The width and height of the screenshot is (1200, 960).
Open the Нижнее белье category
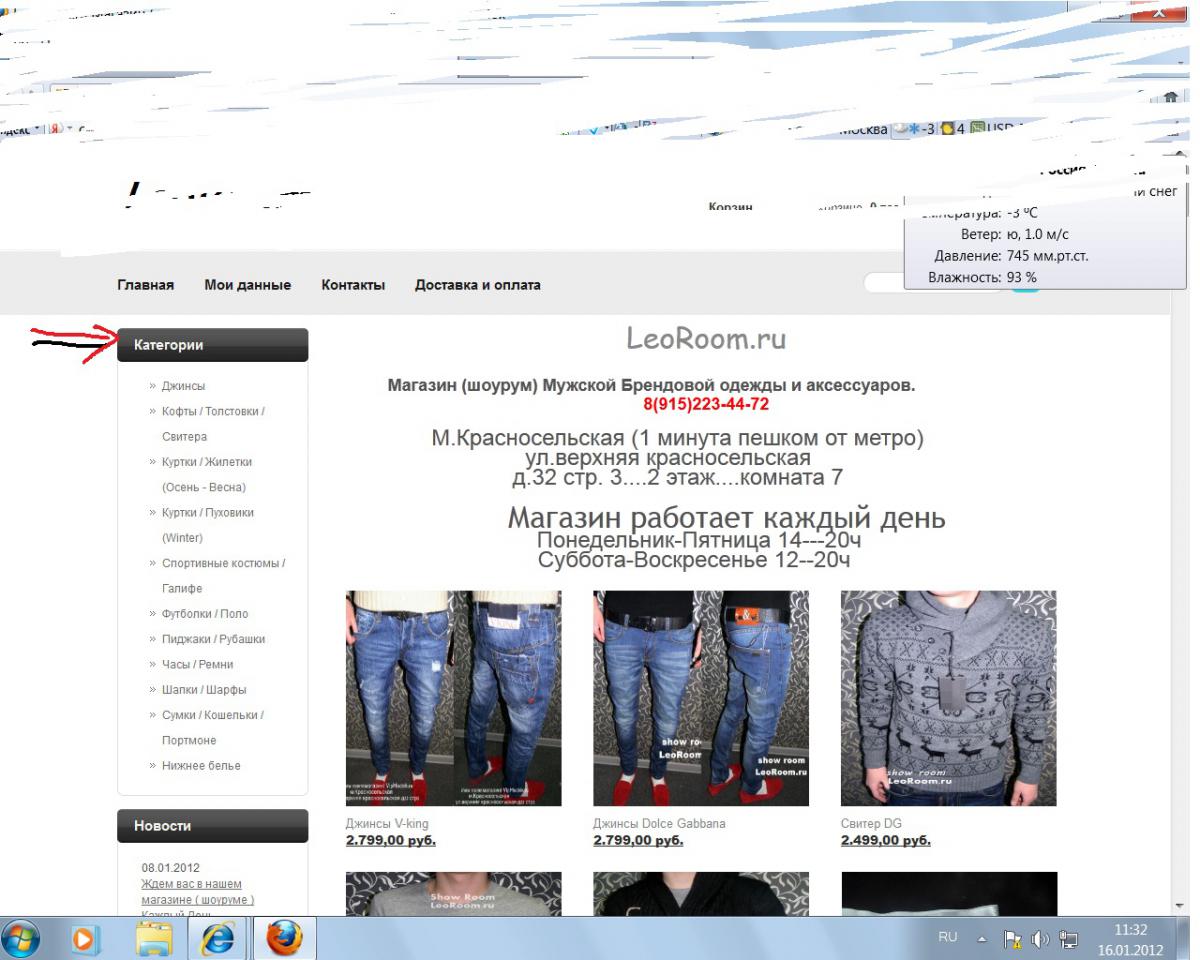[x=201, y=766]
